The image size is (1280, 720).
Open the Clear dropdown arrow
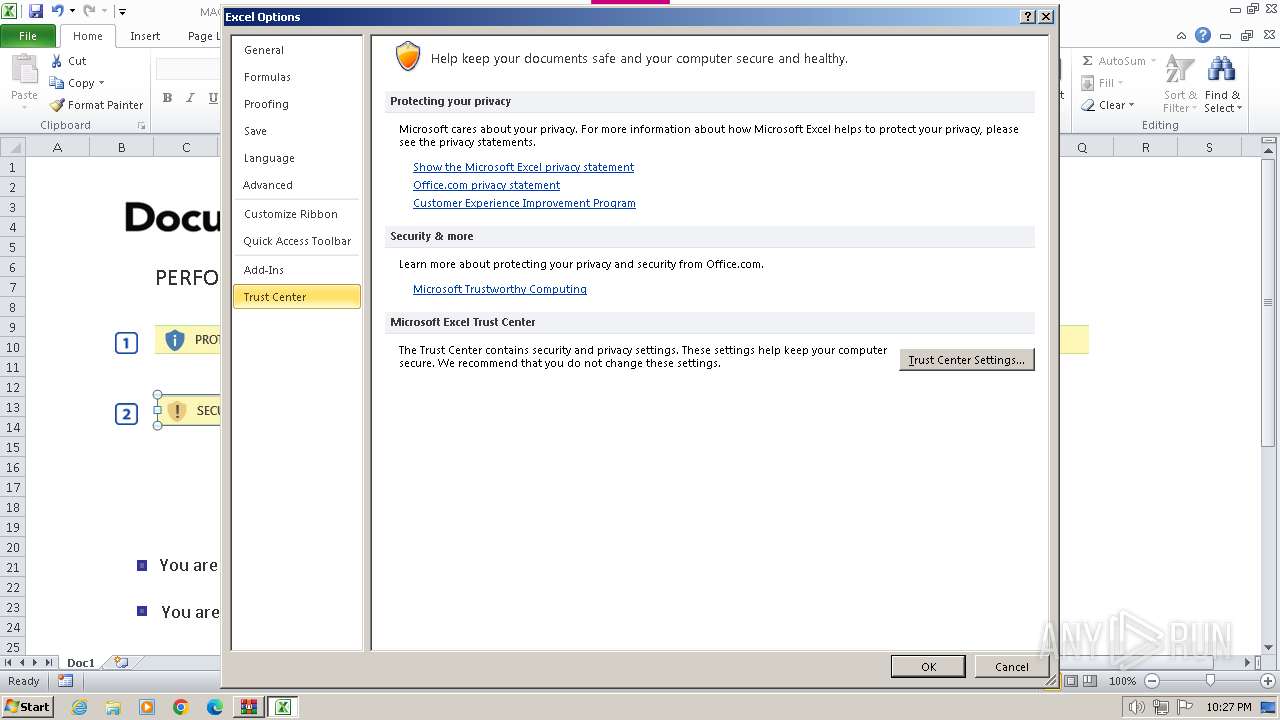pos(1132,105)
